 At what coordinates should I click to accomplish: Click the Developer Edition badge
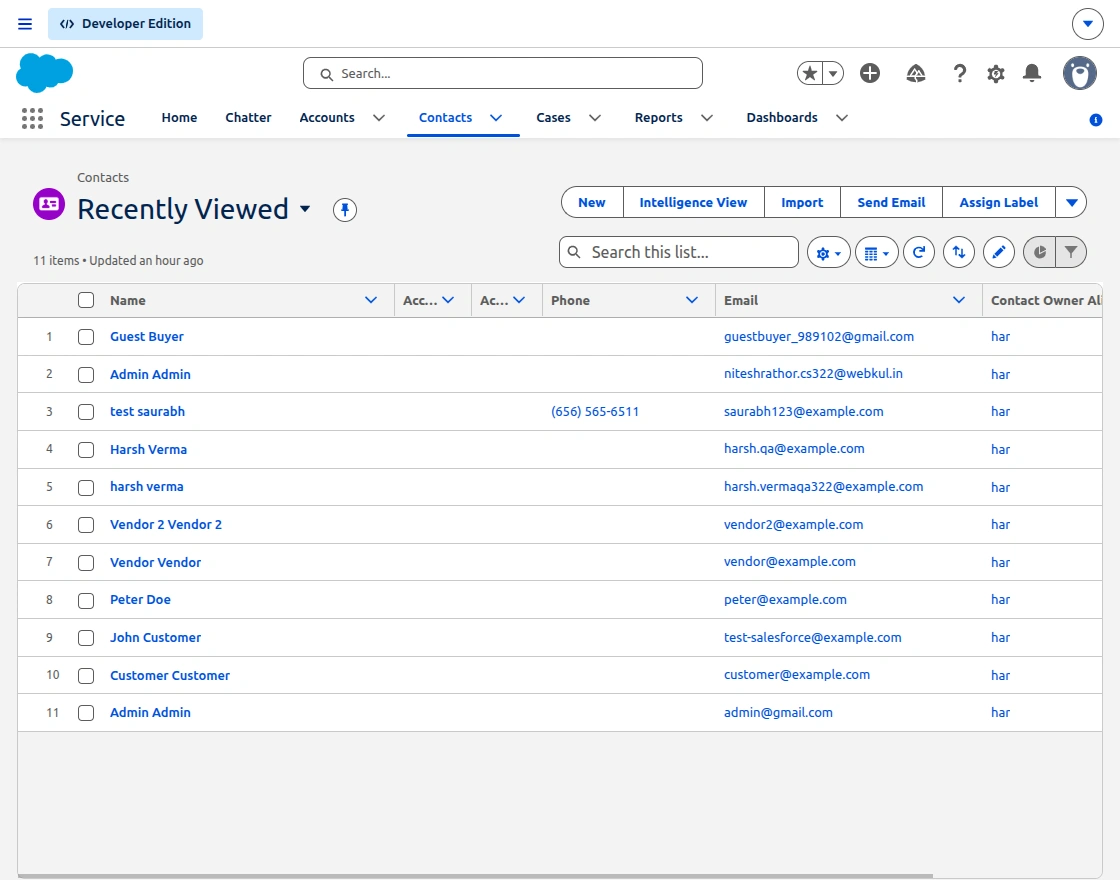tap(126, 24)
